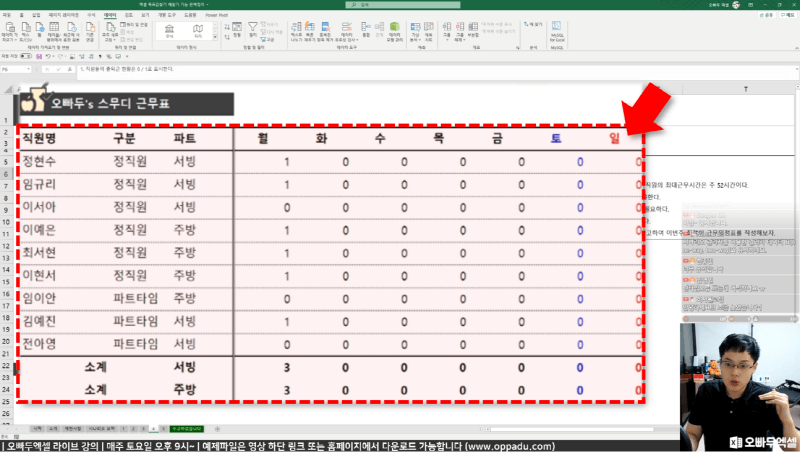Select sheet tab named 5
The image size is (800, 452).
click(x=163, y=429)
